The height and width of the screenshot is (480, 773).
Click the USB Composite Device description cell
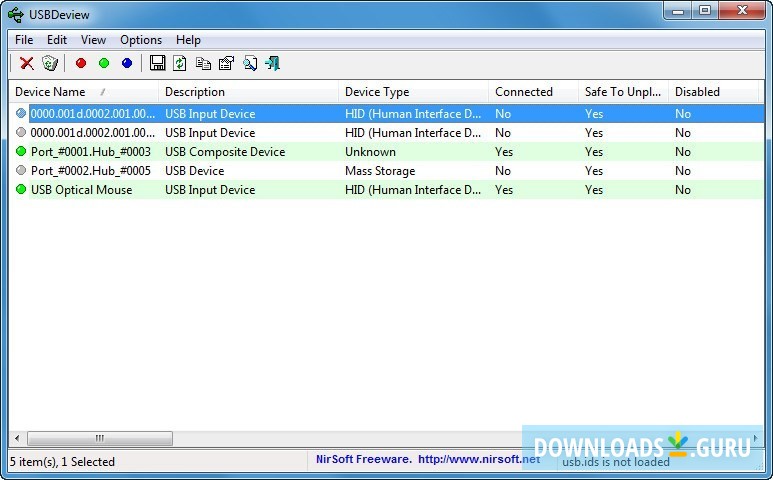(225, 152)
